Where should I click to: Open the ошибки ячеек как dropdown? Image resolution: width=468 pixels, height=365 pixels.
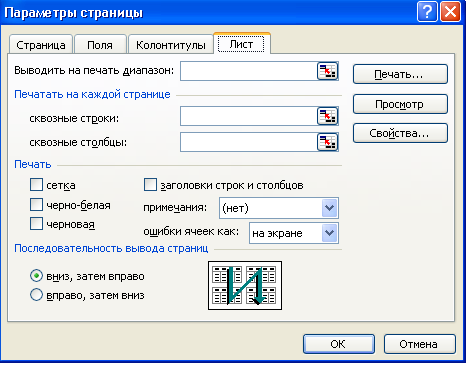coord(329,233)
